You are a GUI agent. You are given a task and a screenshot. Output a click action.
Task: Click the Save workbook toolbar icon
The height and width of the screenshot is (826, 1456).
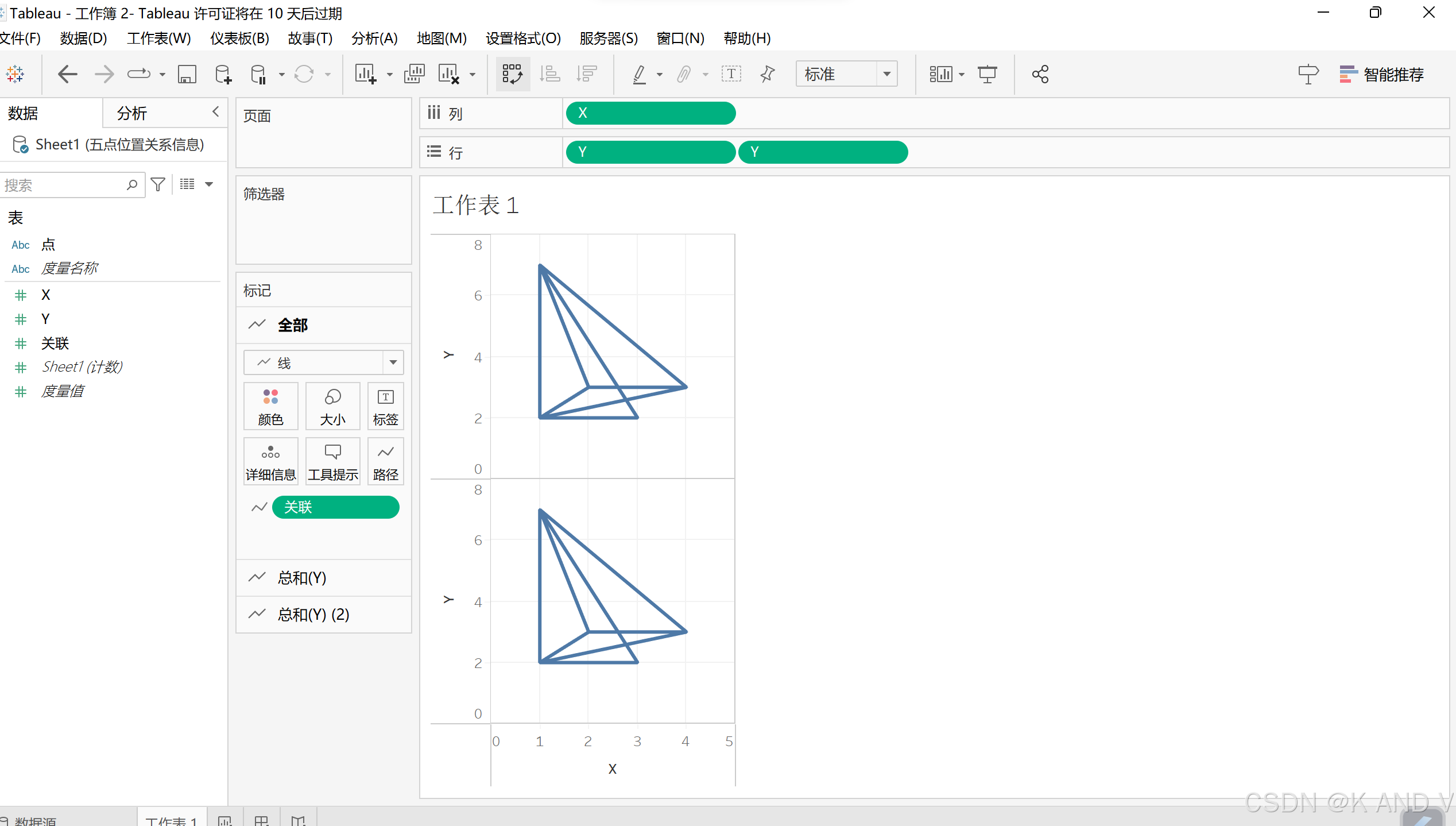pyautogui.click(x=187, y=74)
